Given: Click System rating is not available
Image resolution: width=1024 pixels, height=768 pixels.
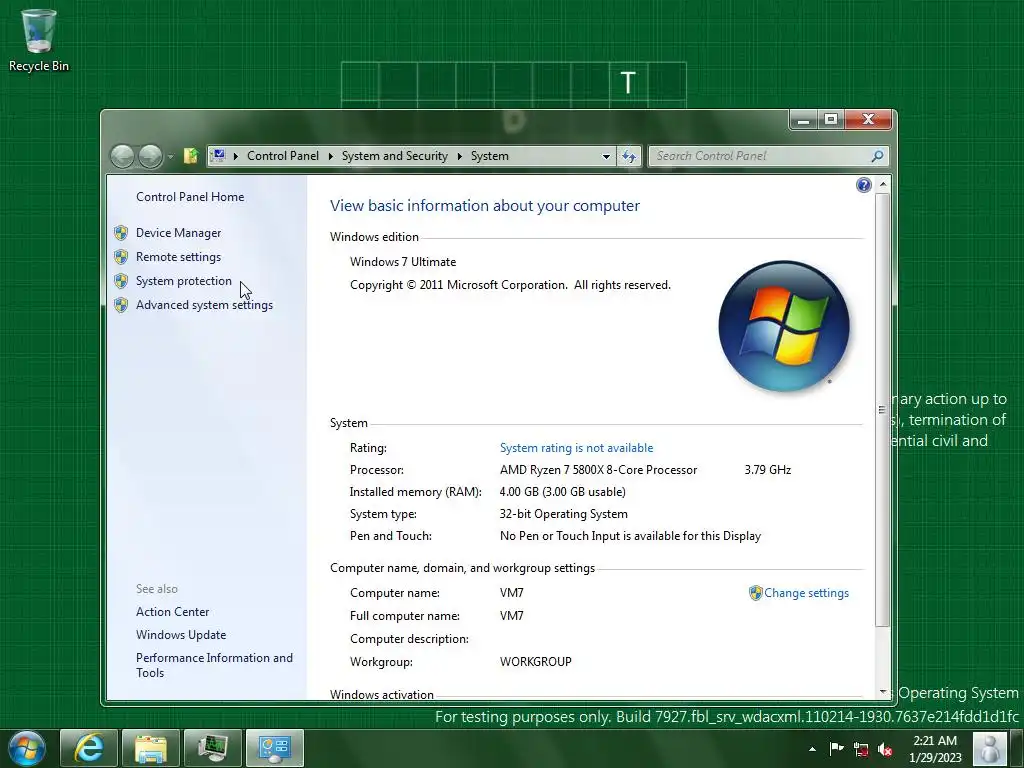Looking at the screenshot, I should point(576,448).
